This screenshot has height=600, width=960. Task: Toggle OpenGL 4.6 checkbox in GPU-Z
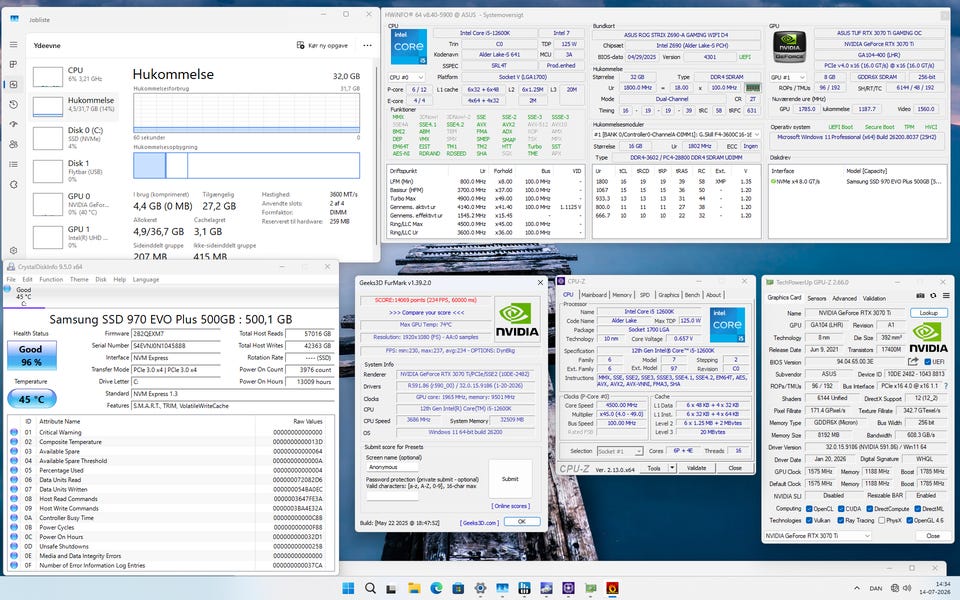(x=909, y=520)
